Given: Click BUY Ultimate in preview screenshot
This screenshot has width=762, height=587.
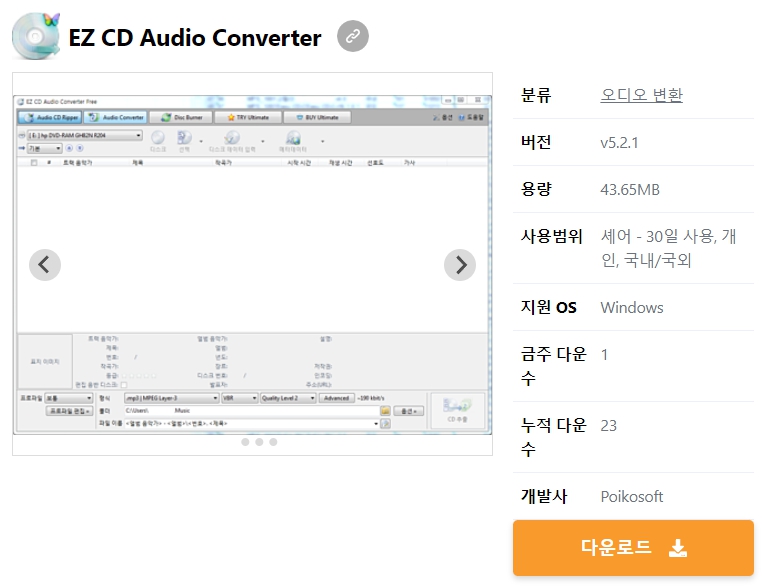Looking at the screenshot, I should (317, 118).
